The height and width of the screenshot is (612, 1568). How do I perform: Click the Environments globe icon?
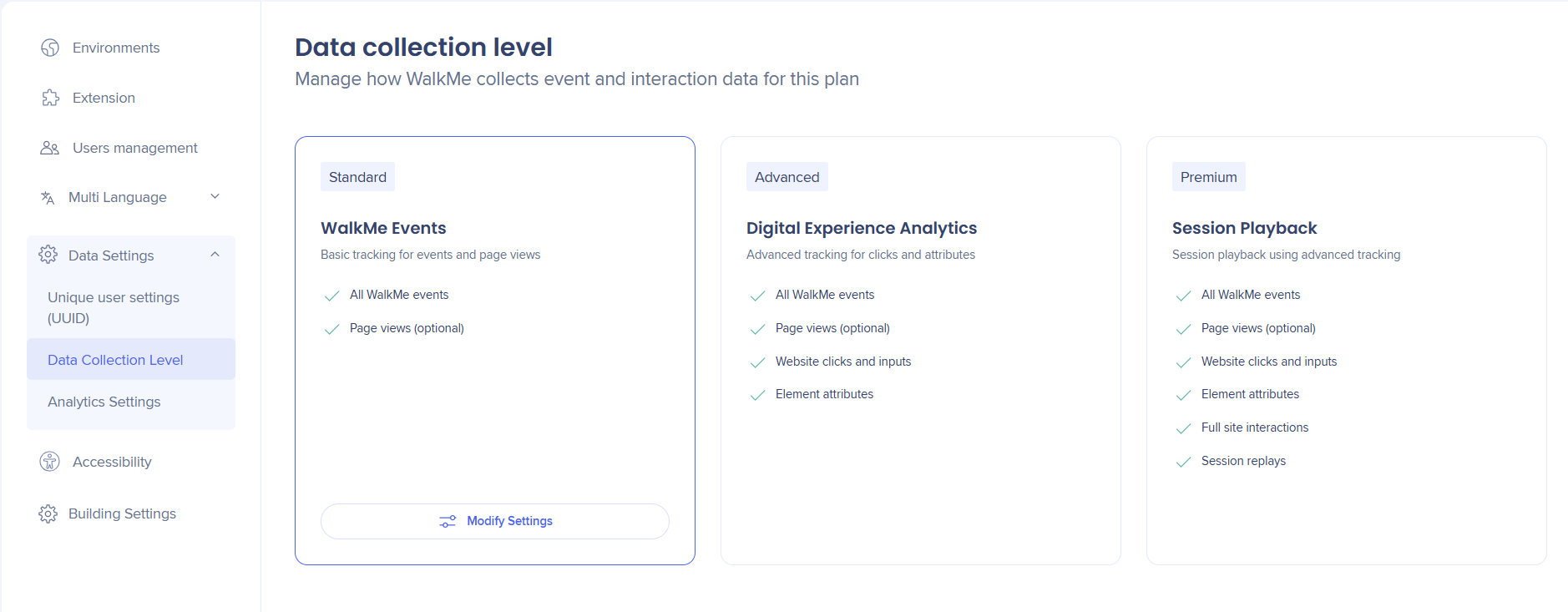[50, 48]
